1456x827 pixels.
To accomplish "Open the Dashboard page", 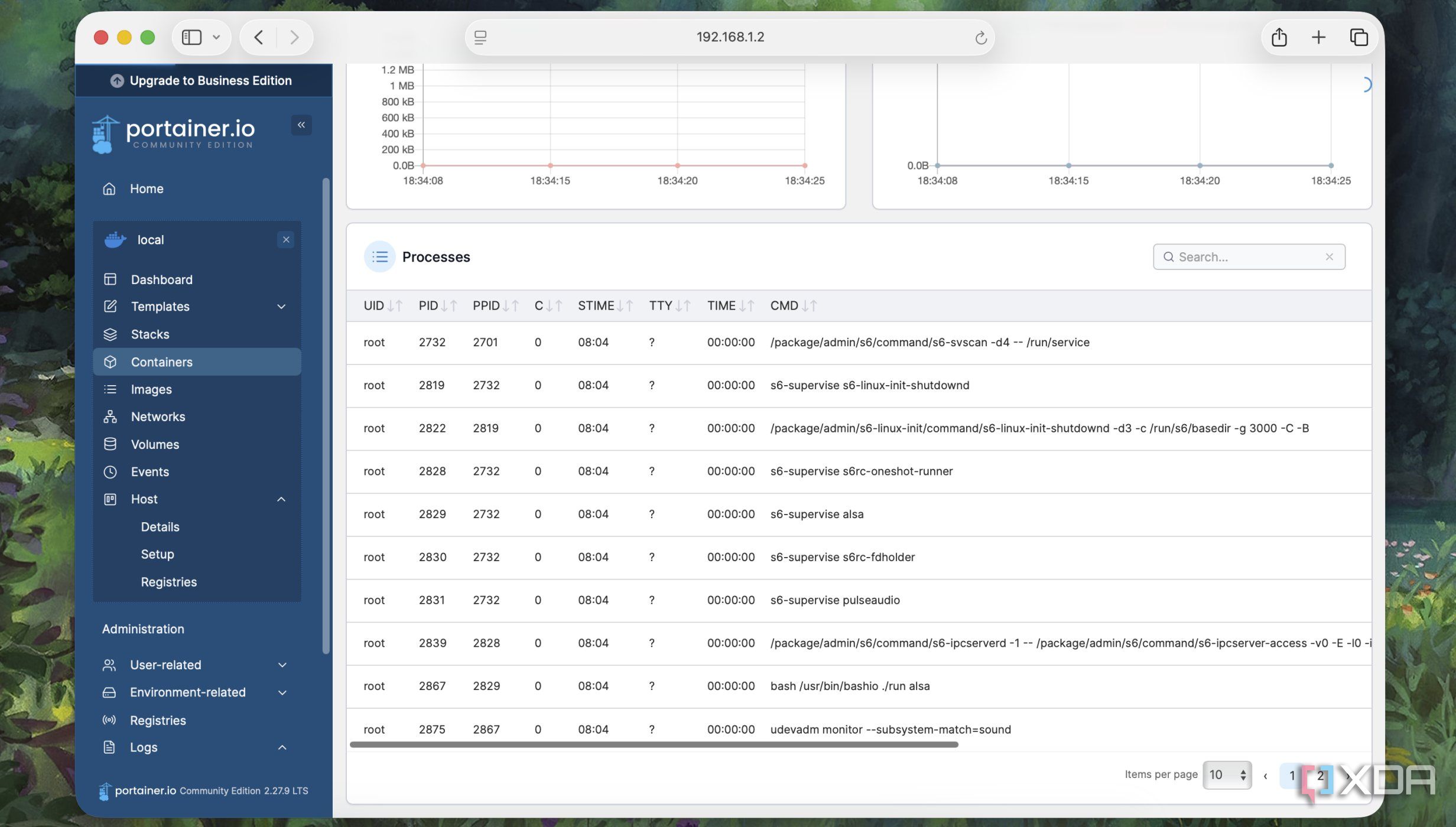I will (x=161, y=279).
